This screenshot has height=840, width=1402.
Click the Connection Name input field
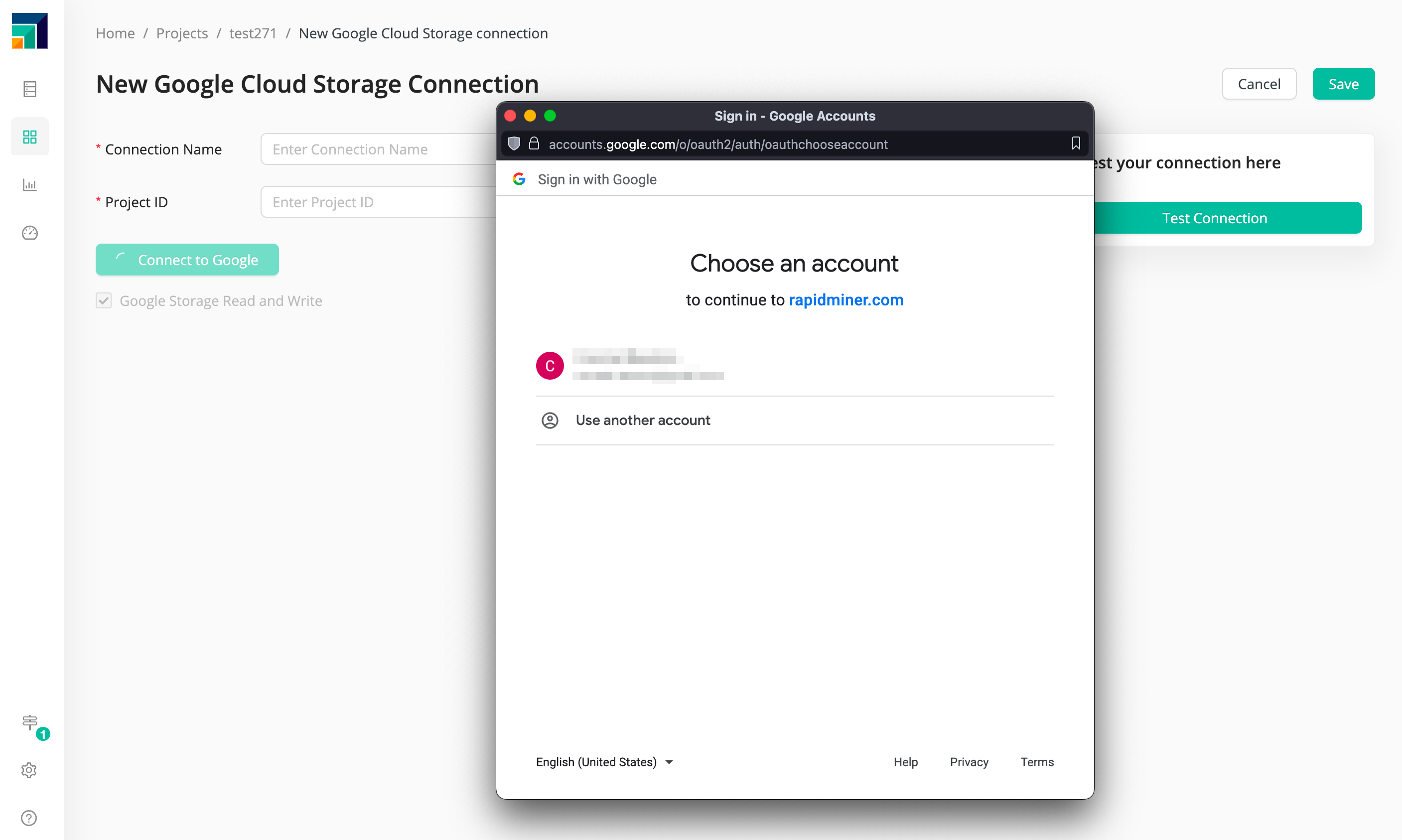(378, 149)
